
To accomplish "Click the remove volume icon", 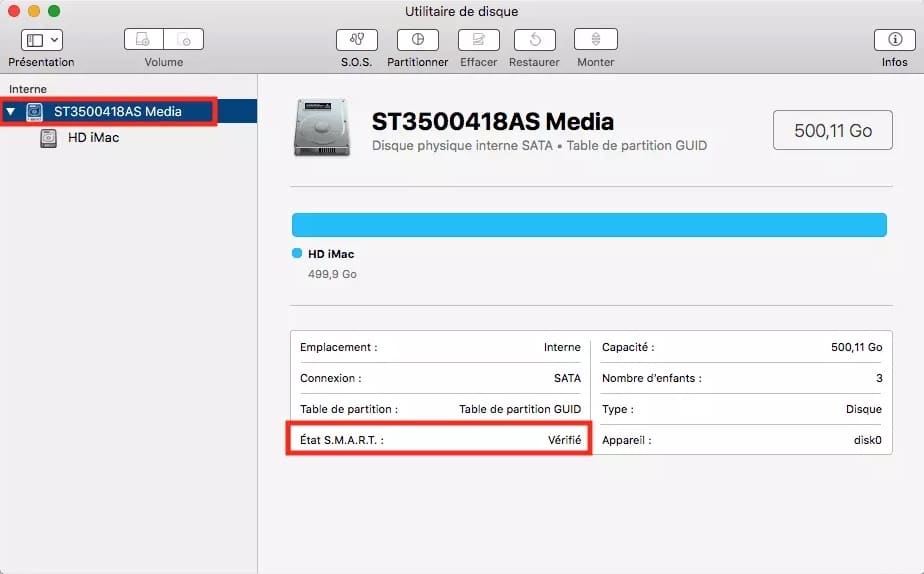I will coord(184,40).
